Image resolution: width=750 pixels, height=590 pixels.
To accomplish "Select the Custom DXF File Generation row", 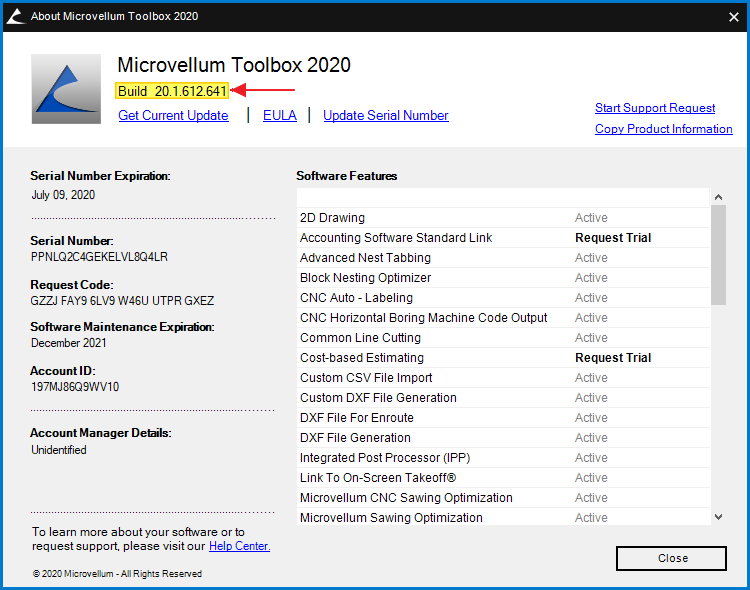I will click(x=503, y=398).
